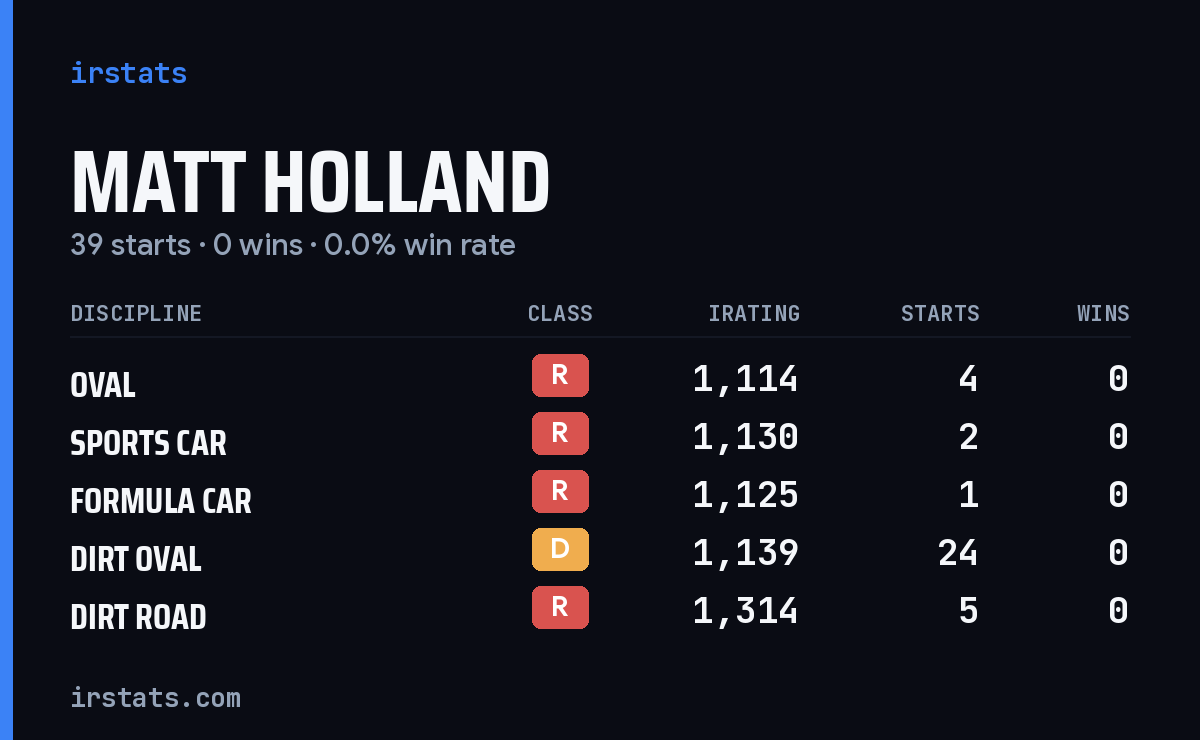
Task: Select the Oval discipline row label
Action: click(x=103, y=385)
